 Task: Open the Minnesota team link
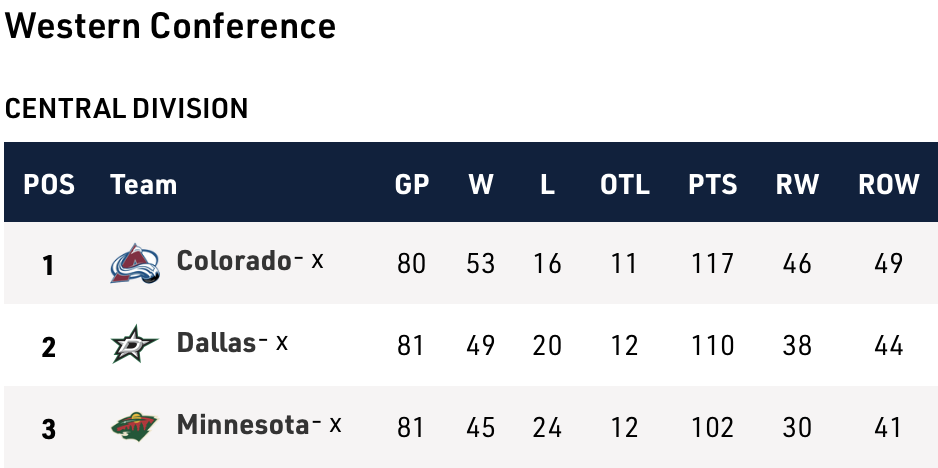pos(243,425)
